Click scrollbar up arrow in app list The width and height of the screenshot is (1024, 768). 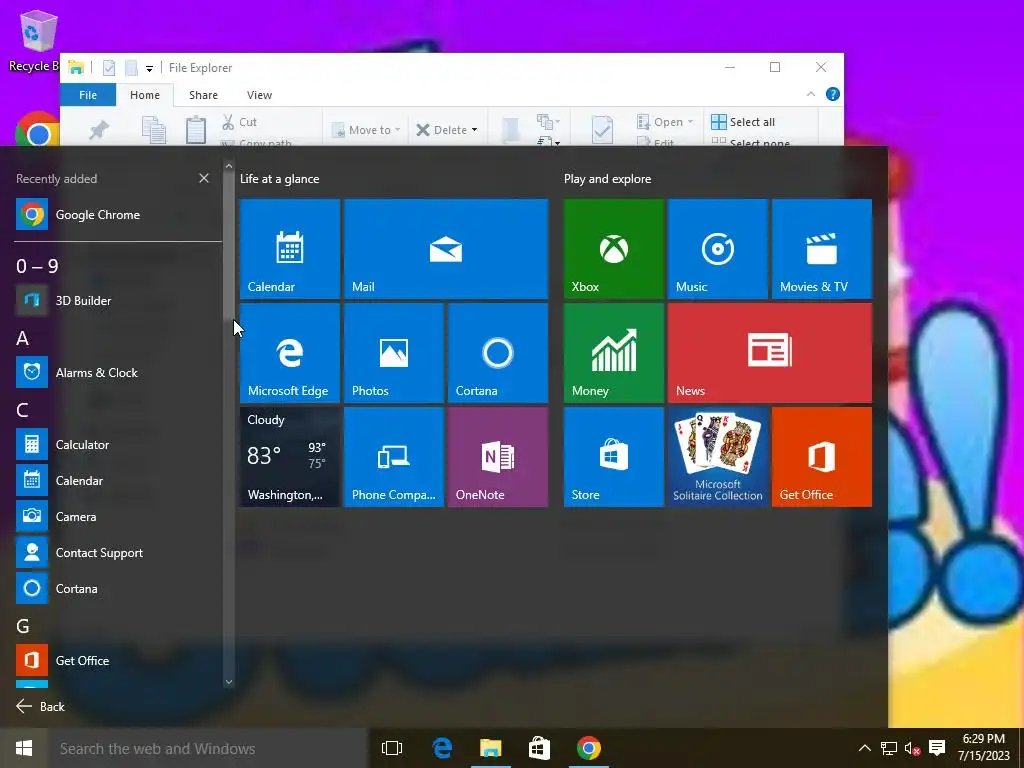coord(229,167)
